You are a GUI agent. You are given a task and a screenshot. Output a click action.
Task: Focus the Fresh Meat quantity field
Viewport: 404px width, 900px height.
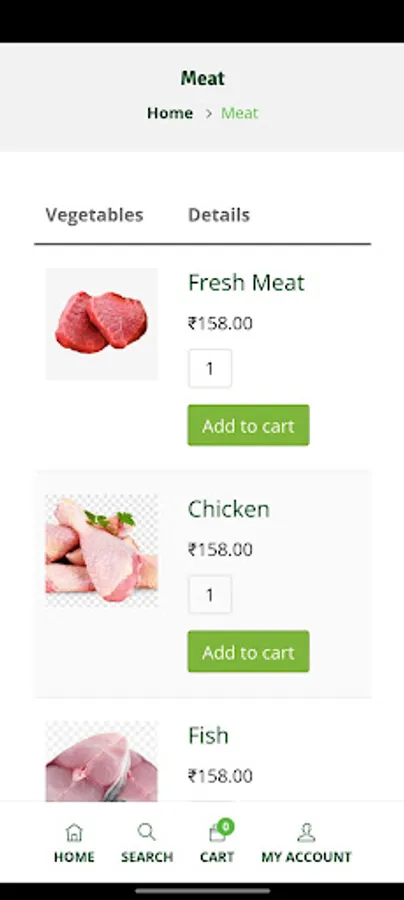coord(210,368)
